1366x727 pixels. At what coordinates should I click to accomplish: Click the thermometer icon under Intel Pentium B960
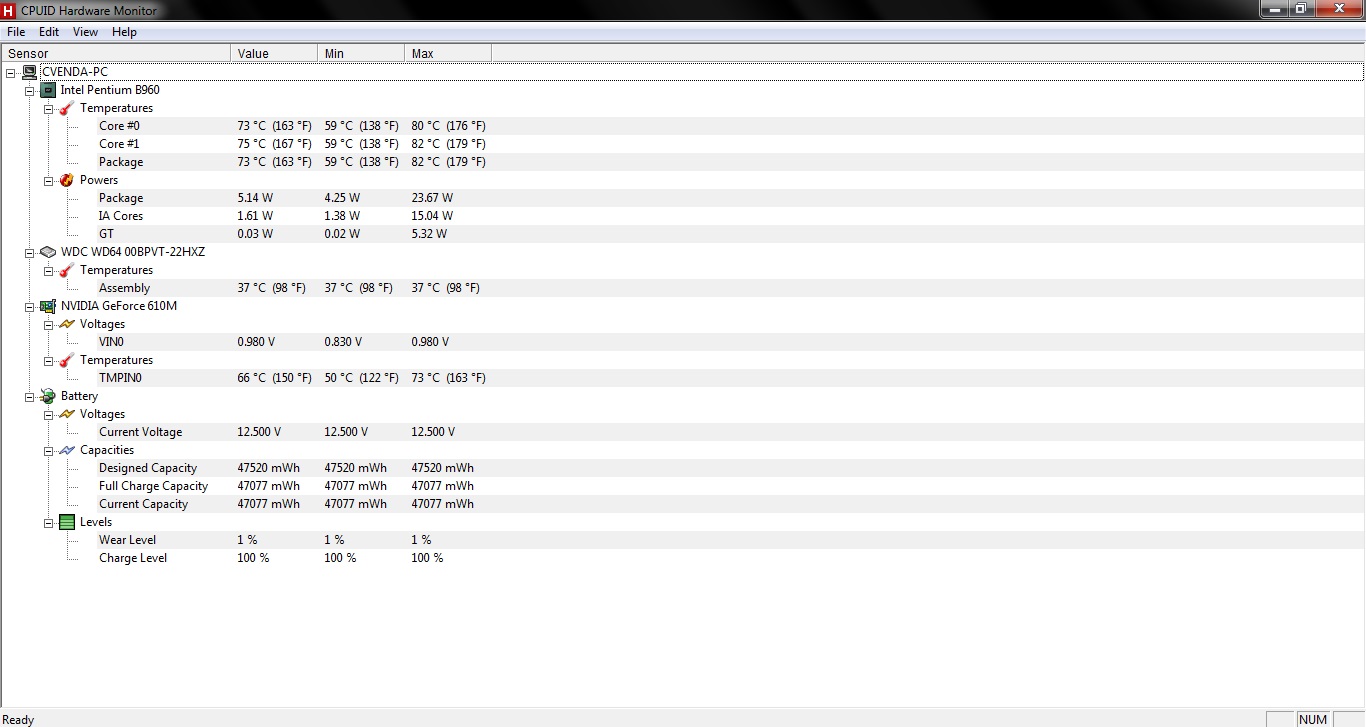click(x=67, y=108)
